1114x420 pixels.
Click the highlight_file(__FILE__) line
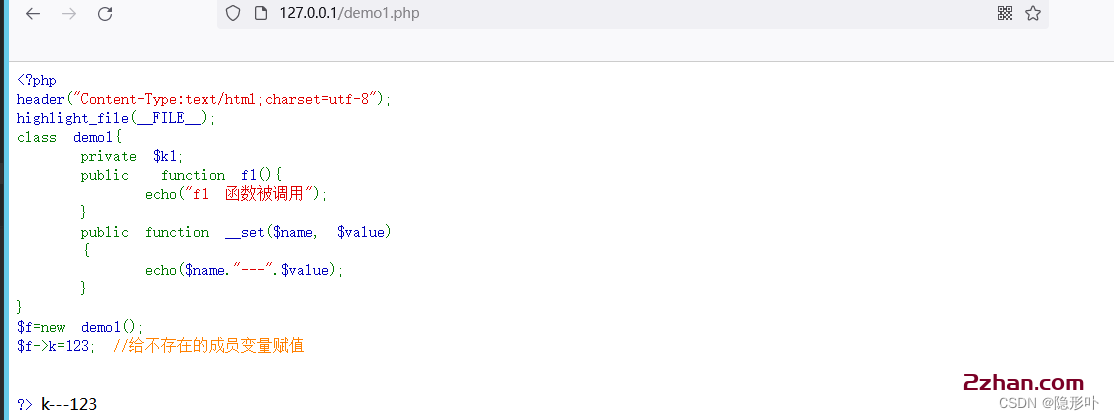coord(116,118)
